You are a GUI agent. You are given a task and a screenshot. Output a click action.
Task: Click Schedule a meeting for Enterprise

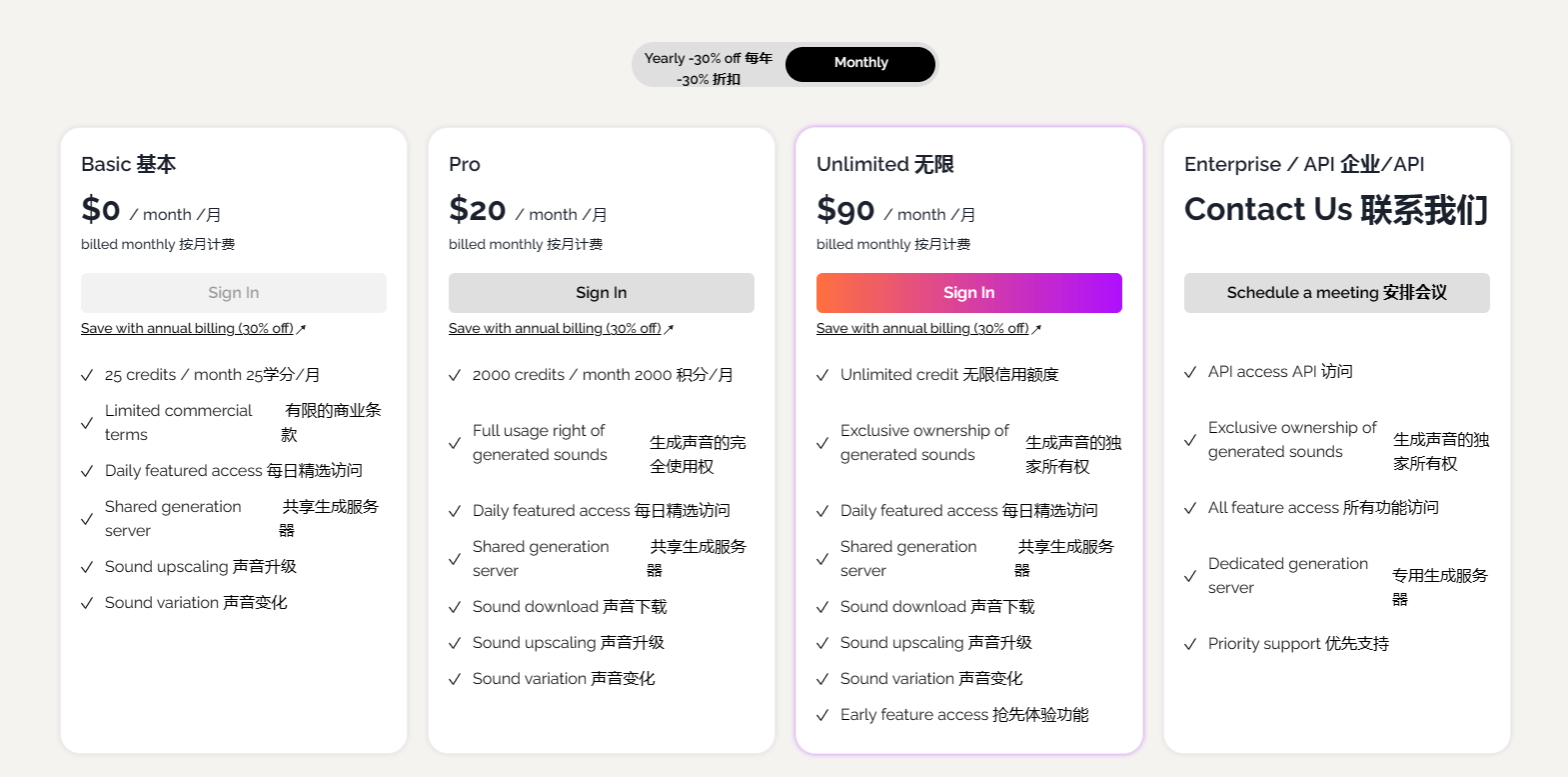point(1336,292)
